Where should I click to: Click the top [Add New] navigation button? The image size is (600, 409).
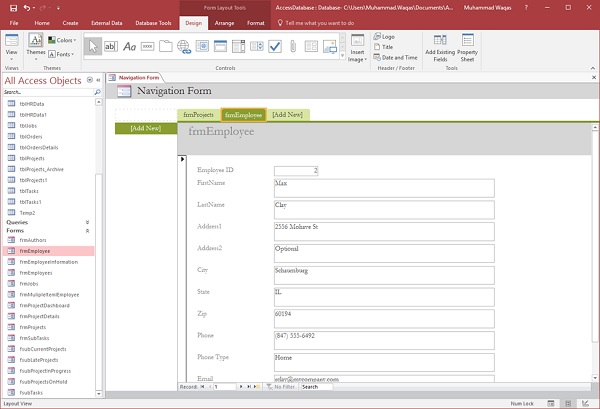click(x=289, y=115)
